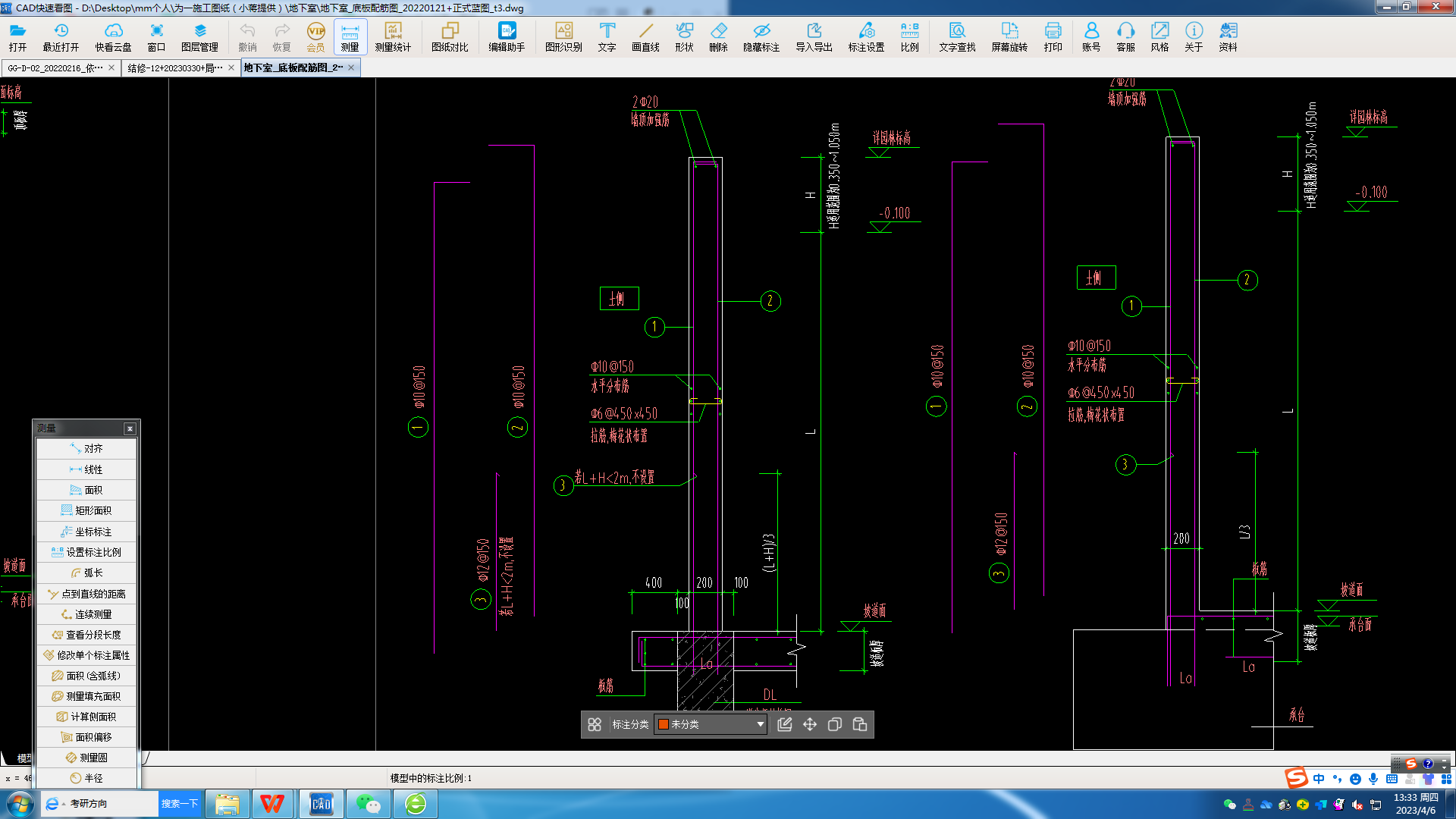
Task: Close the 测量 measurement panel
Action: tap(130, 428)
